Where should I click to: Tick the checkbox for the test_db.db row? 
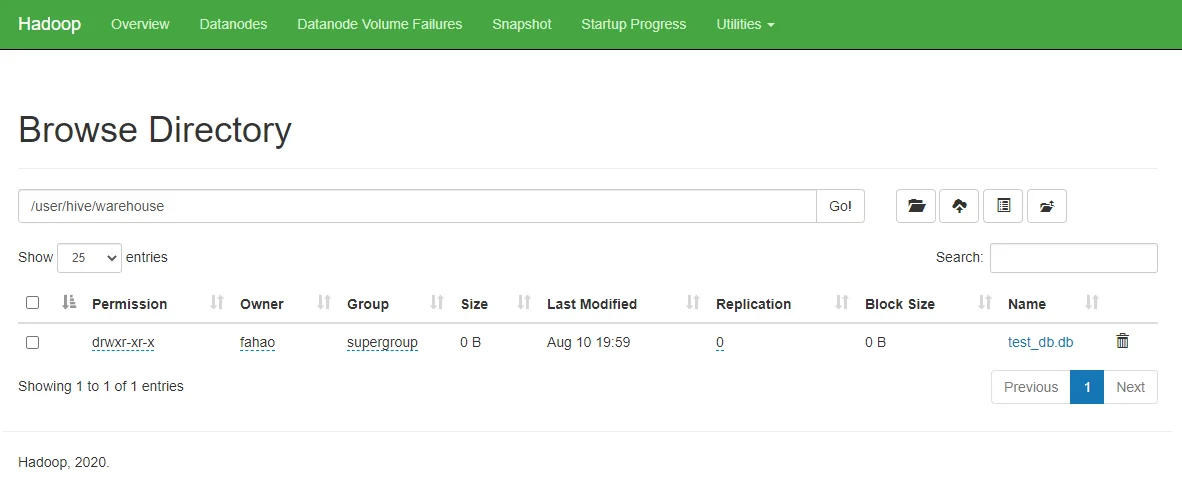click(32, 342)
